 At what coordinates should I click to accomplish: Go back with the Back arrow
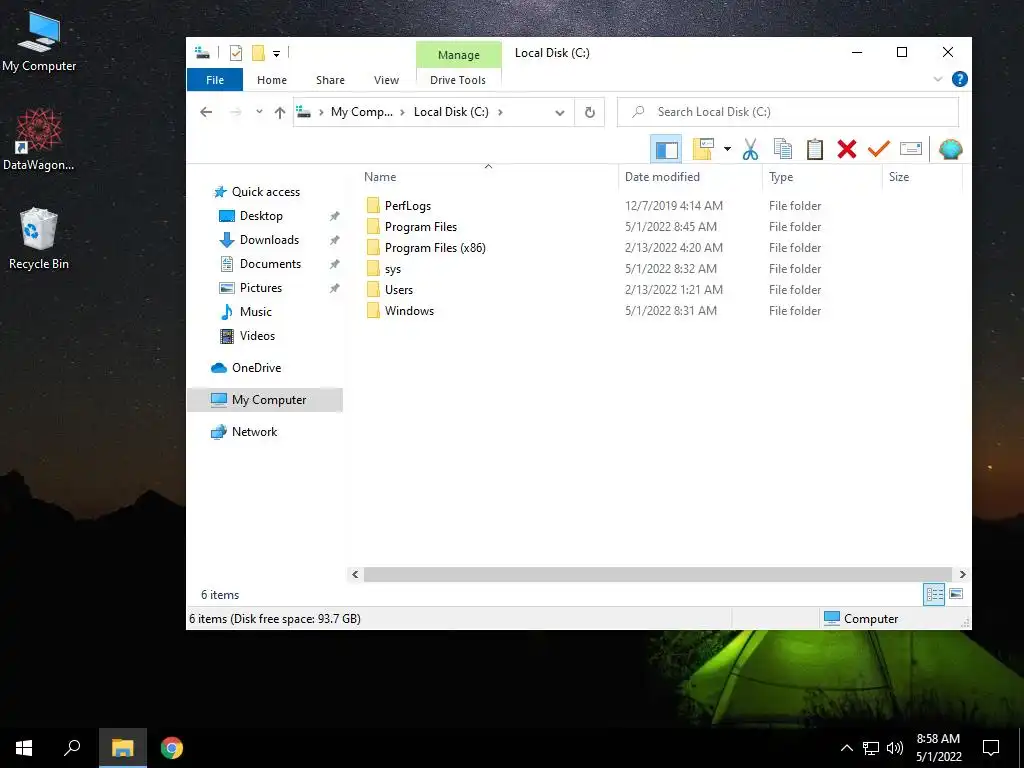pyautogui.click(x=206, y=112)
